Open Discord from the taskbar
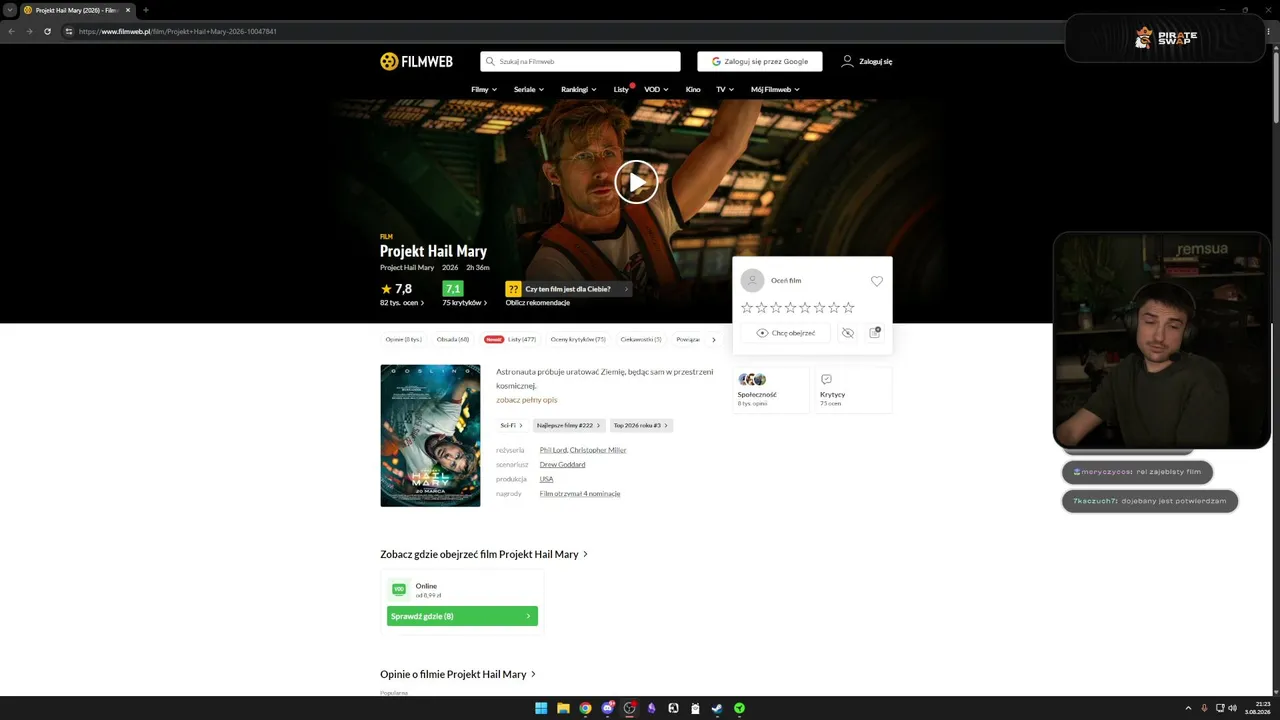 coord(608,709)
